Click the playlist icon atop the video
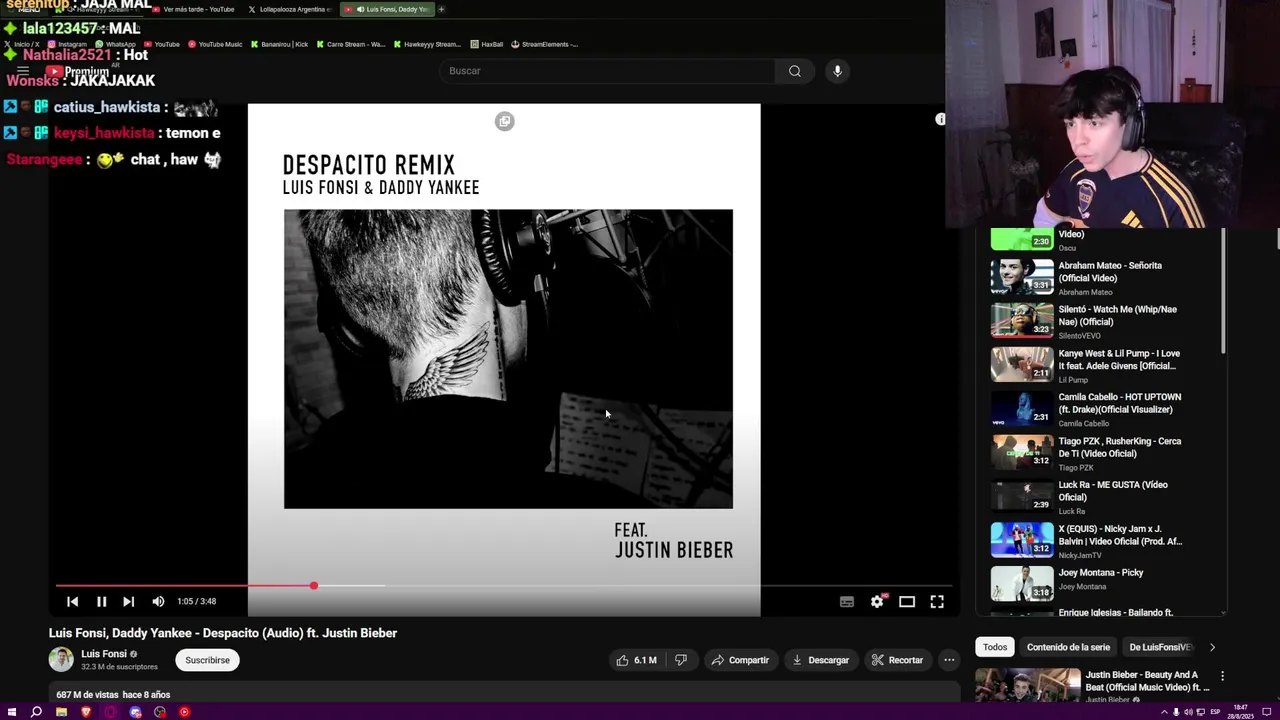The image size is (1280, 720). (504, 121)
